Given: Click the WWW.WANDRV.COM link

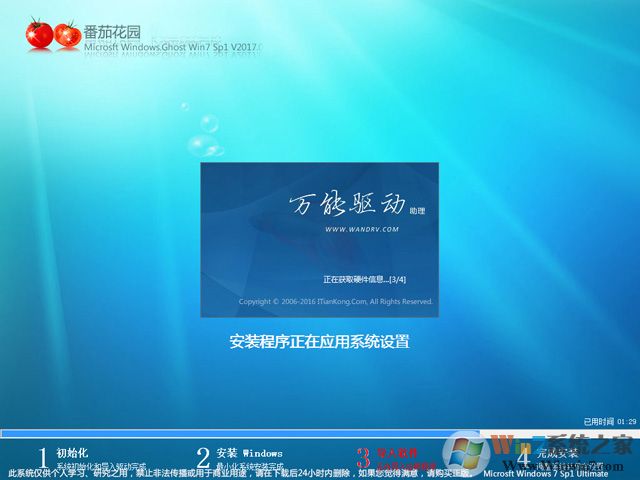Looking at the screenshot, I should coord(362,229).
